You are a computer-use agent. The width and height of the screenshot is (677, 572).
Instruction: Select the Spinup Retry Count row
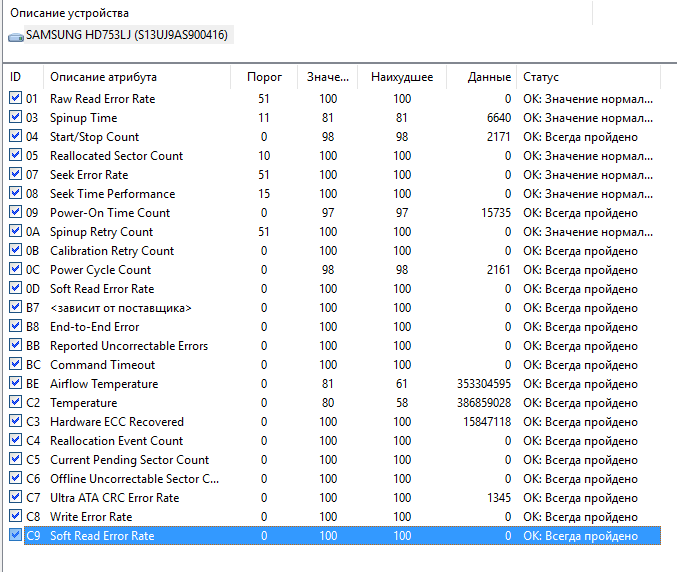pyautogui.click(x=342, y=232)
